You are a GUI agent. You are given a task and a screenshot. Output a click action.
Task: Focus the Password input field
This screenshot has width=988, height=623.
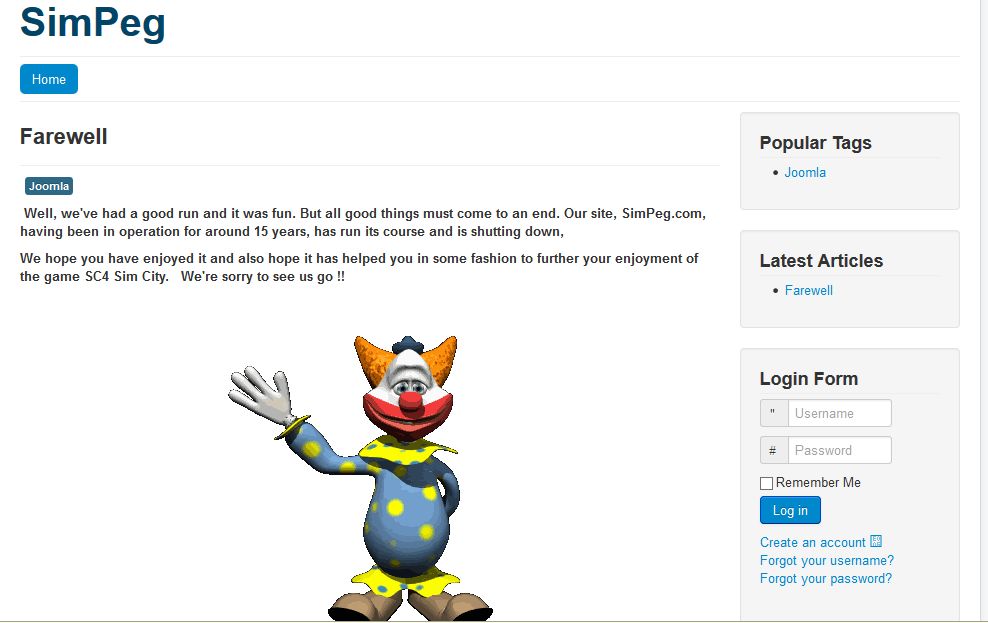tap(839, 450)
